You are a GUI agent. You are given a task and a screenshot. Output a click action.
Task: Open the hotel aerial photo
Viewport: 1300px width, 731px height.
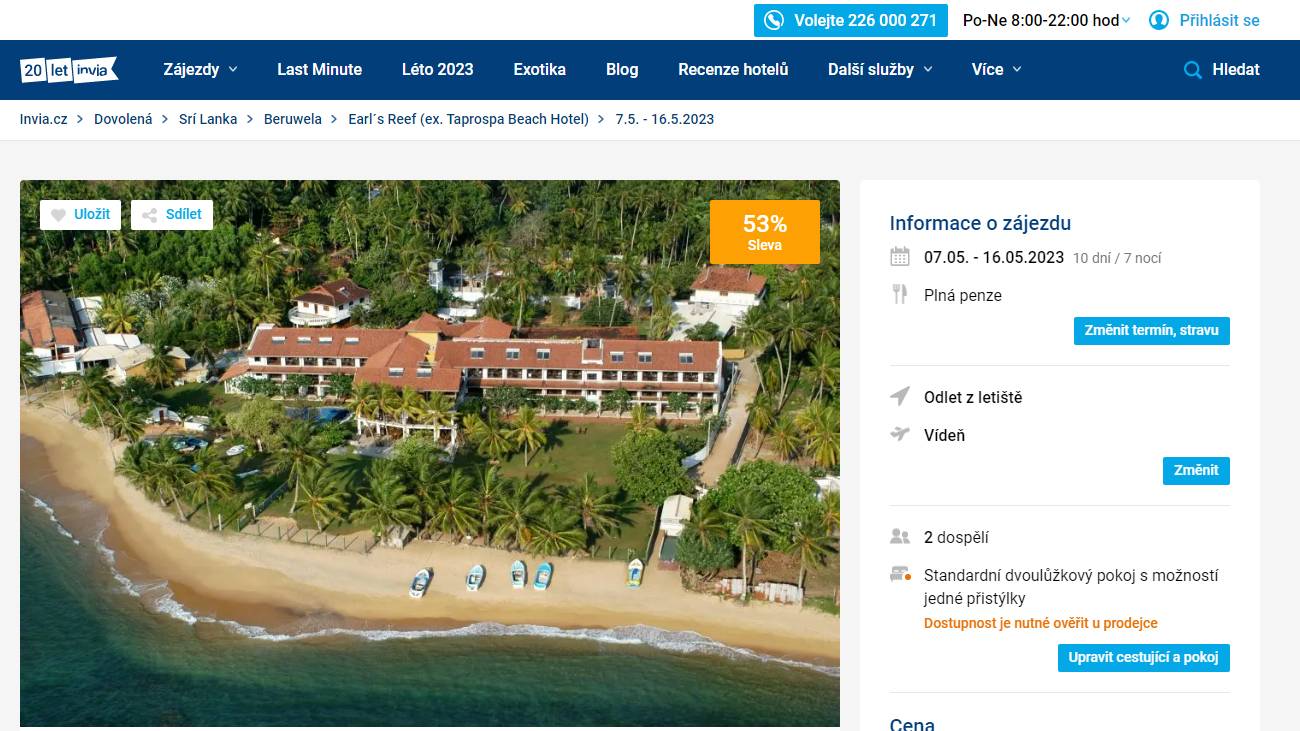click(x=430, y=453)
